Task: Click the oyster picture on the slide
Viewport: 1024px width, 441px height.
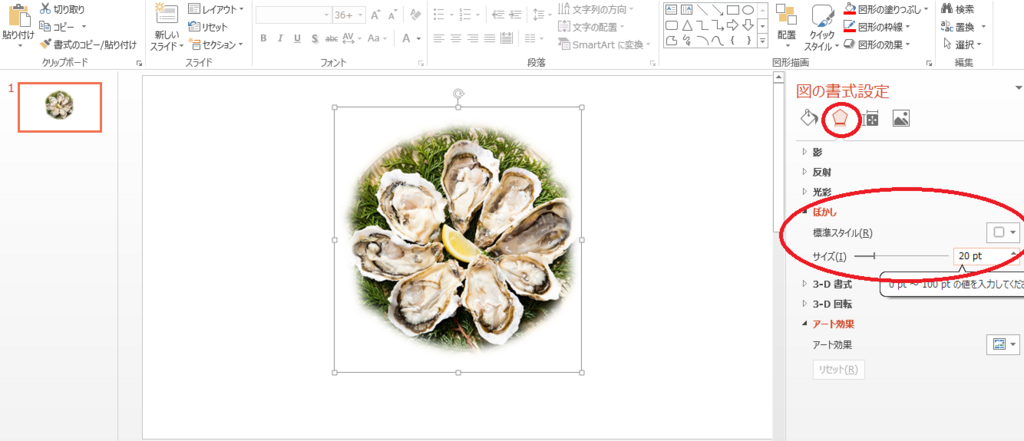Action: (x=458, y=239)
